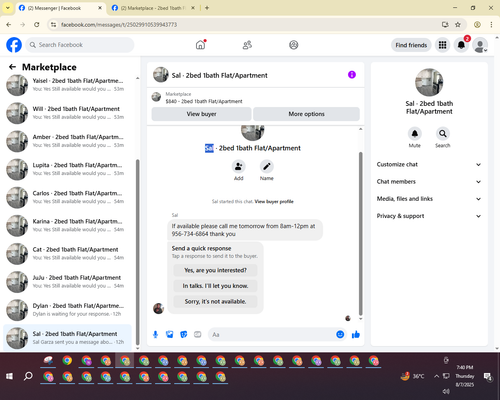This screenshot has height=400, width=500.
Task: Expand the Privacy & support section
Action: click(x=429, y=216)
